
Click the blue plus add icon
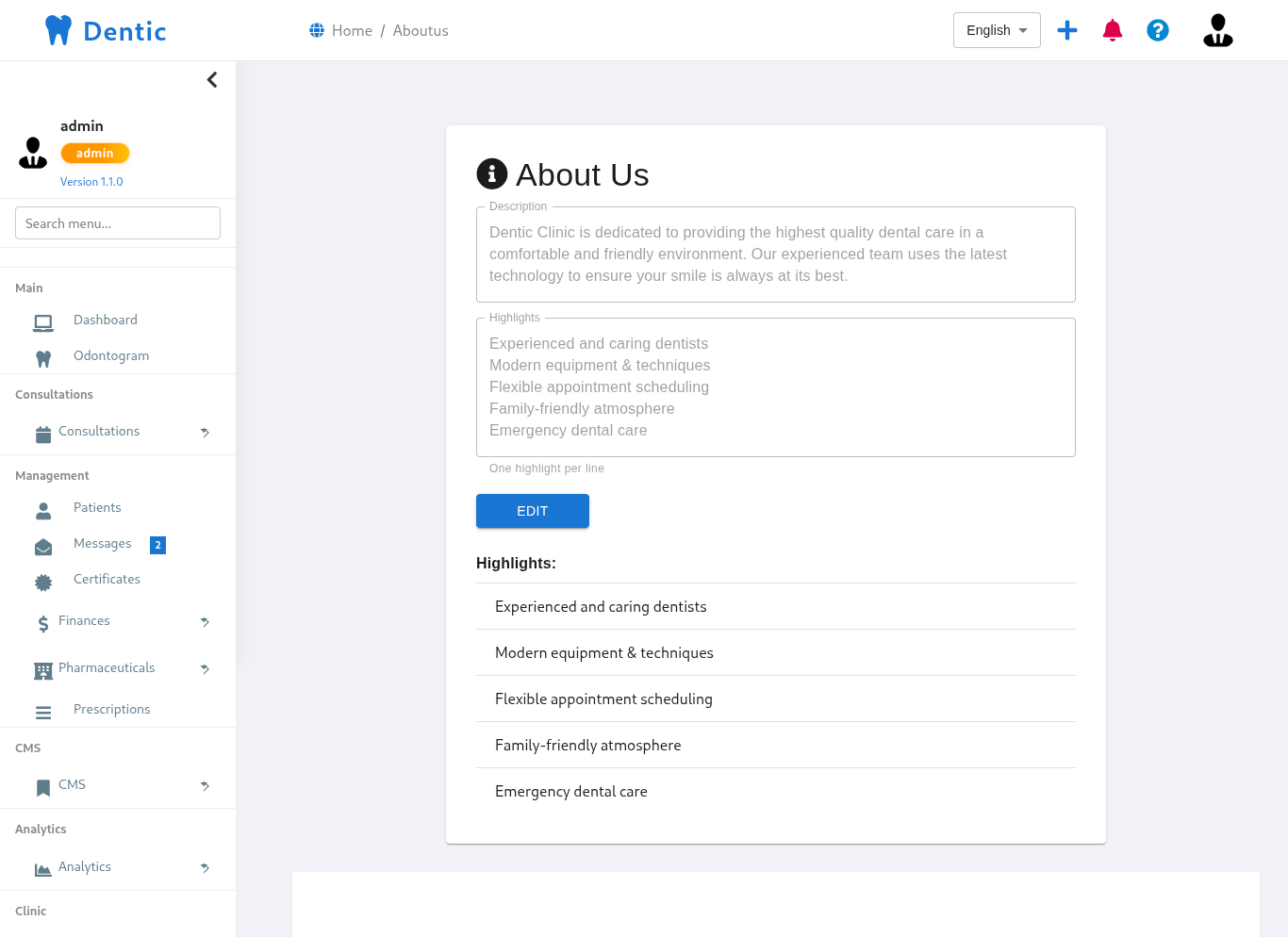tap(1067, 30)
